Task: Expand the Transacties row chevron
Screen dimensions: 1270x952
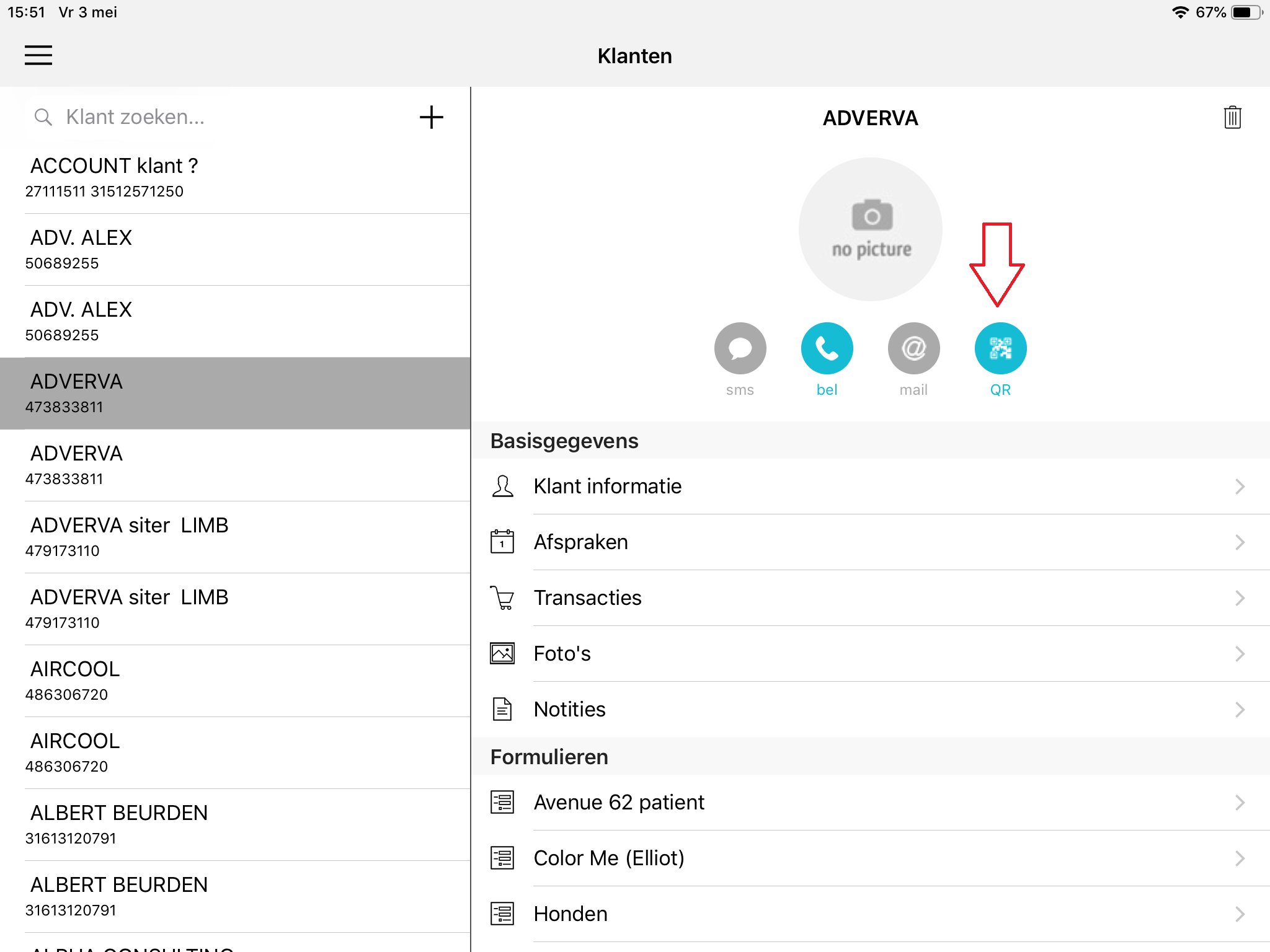Action: [x=1240, y=598]
